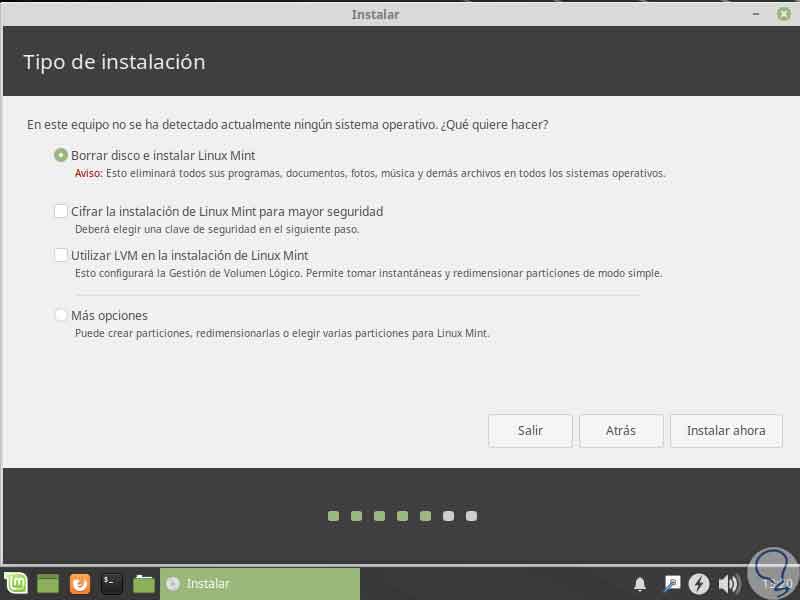Click Instalar ahora button

726,431
